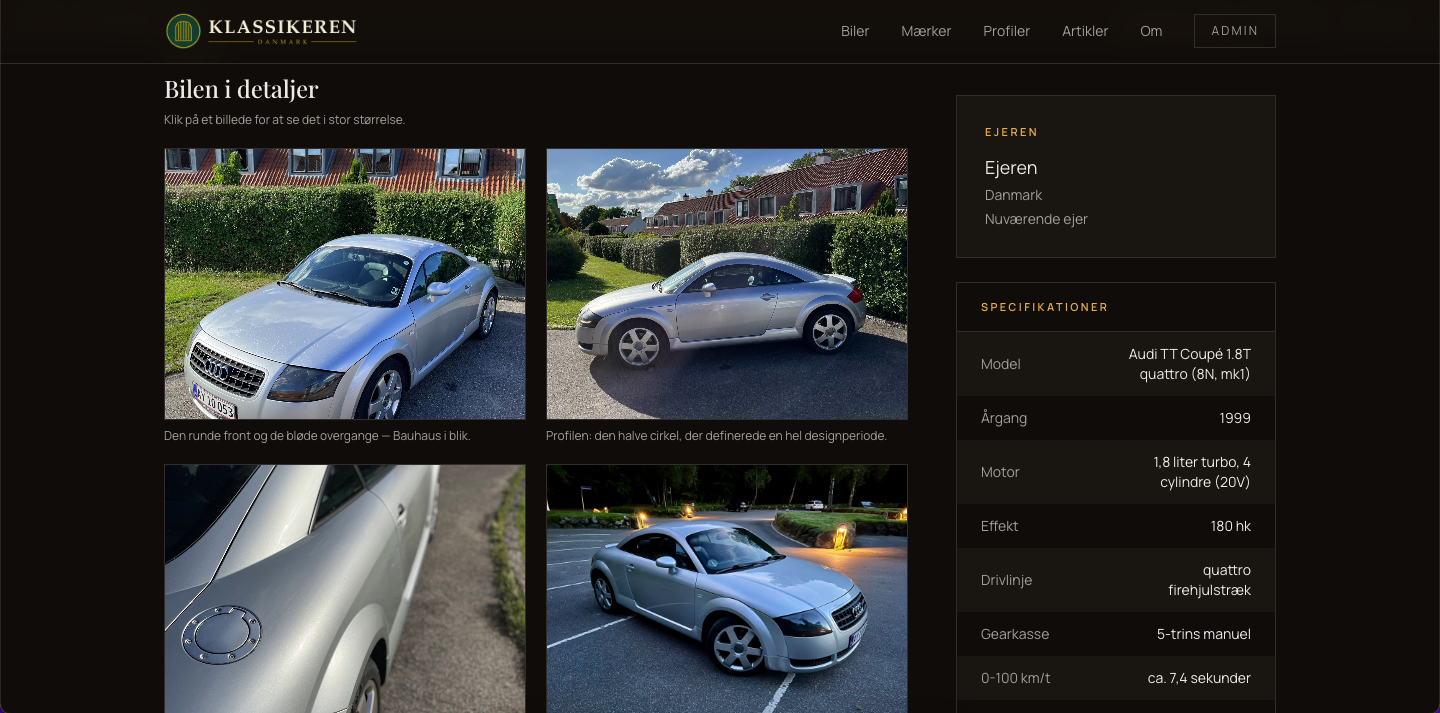Open the Biler menu item
Viewport: 1440px width, 713px height.
pyautogui.click(x=855, y=31)
